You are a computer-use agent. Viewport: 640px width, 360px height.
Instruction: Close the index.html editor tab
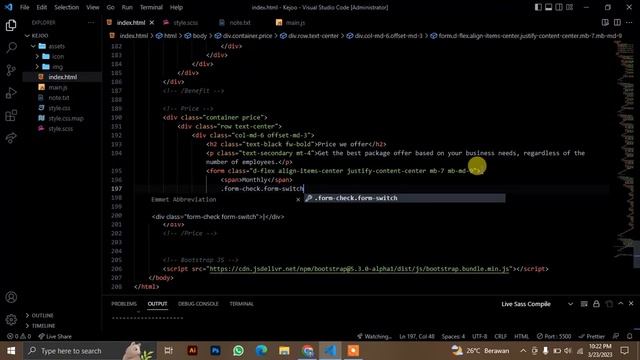click(152, 22)
